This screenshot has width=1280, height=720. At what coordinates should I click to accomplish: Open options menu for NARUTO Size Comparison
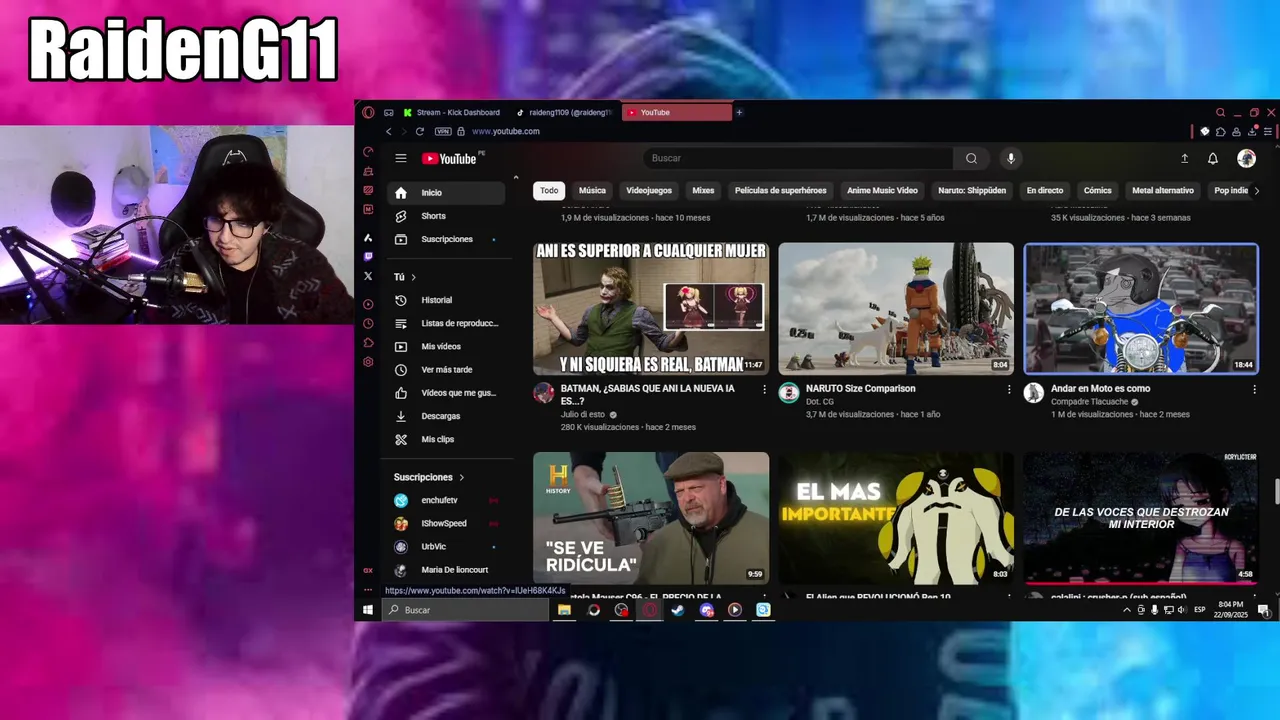tap(1009, 389)
